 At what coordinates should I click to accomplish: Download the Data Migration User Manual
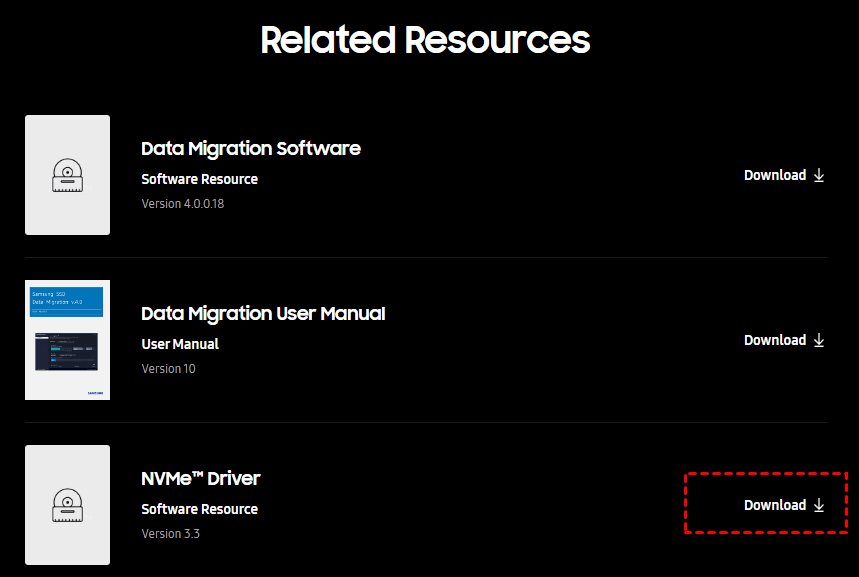point(775,340)
